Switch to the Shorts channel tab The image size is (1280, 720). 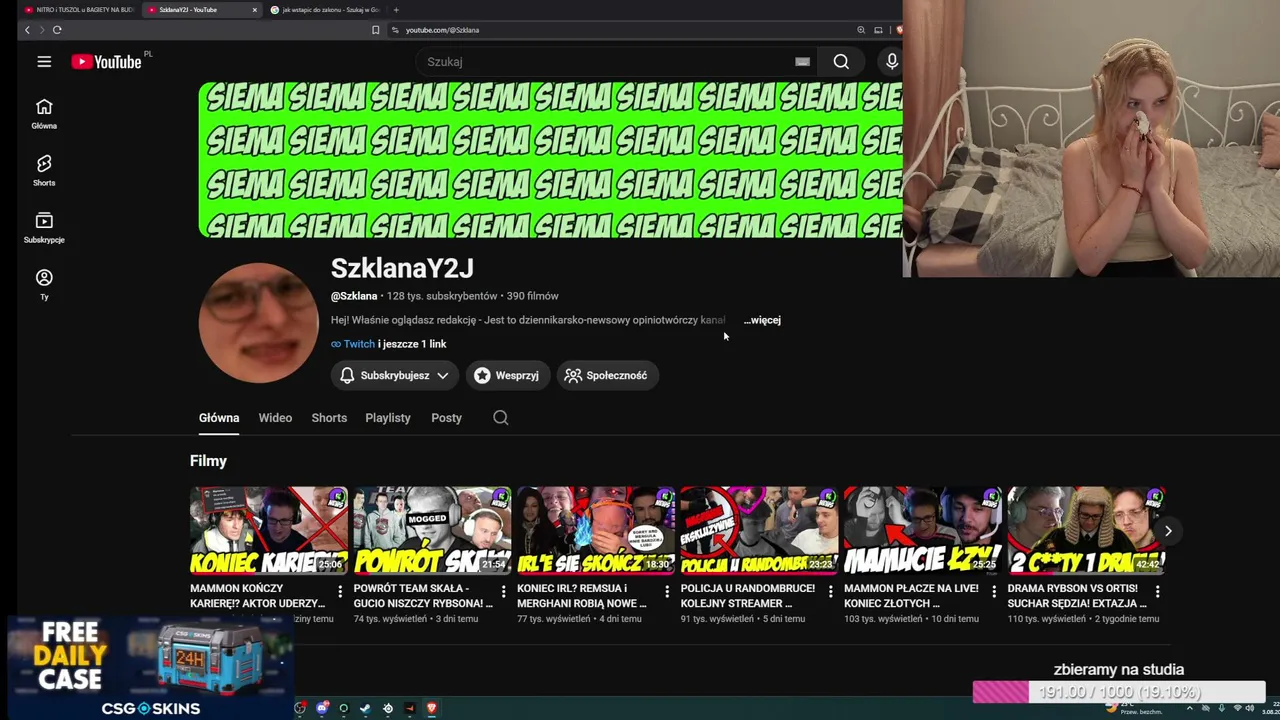[329, 418]
